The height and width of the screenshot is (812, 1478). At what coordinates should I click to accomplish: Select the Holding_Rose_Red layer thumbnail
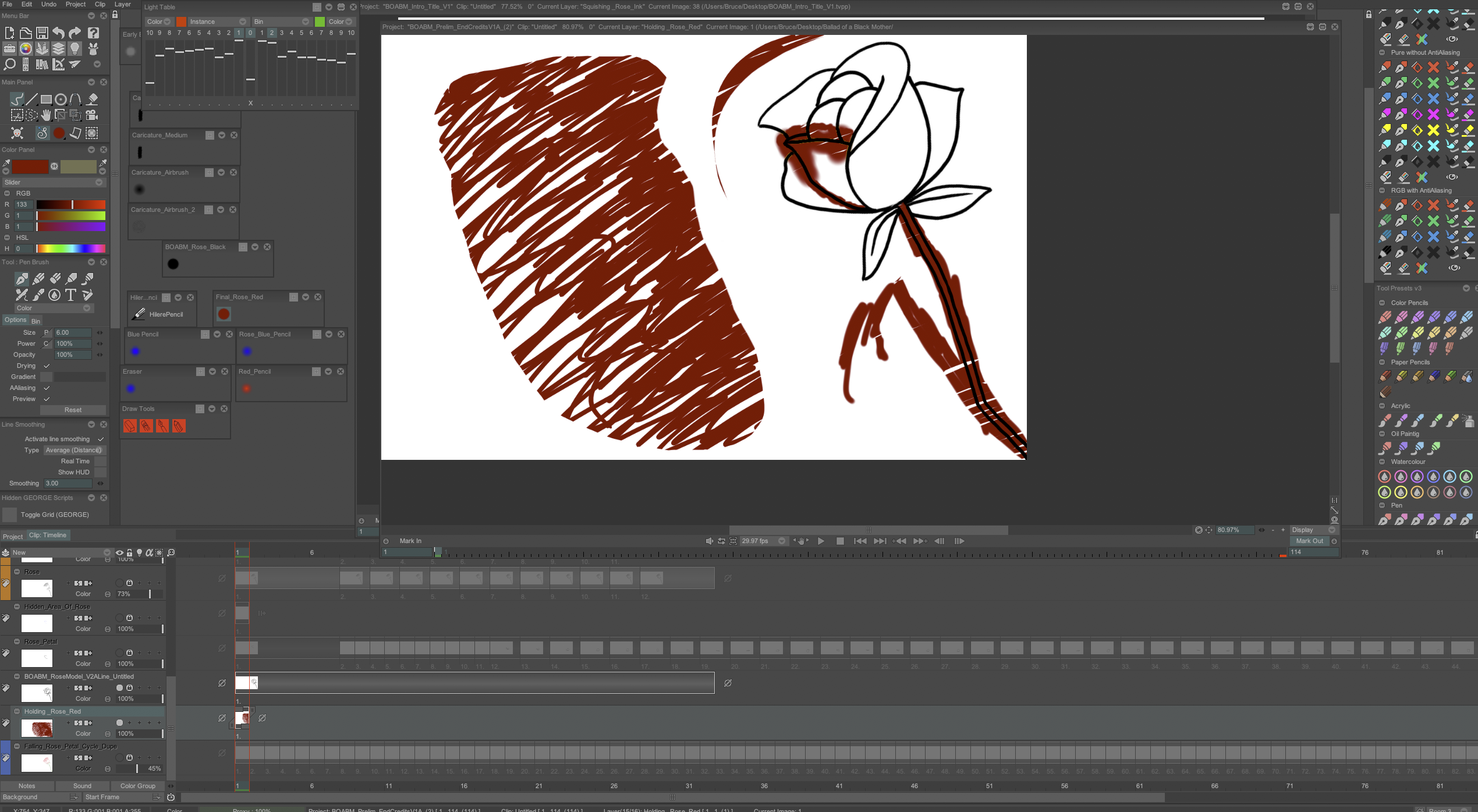(37, 728)
